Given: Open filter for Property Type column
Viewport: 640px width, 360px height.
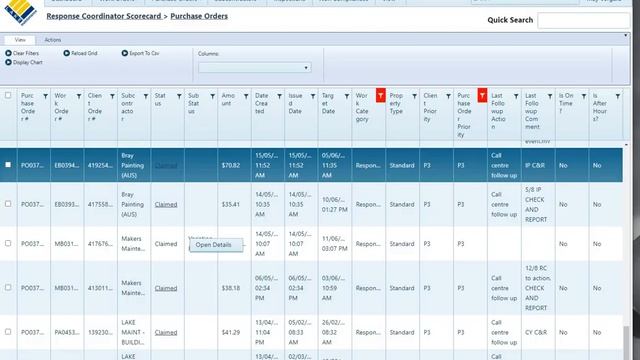Looking at the screenshot, I should point(415,96).
